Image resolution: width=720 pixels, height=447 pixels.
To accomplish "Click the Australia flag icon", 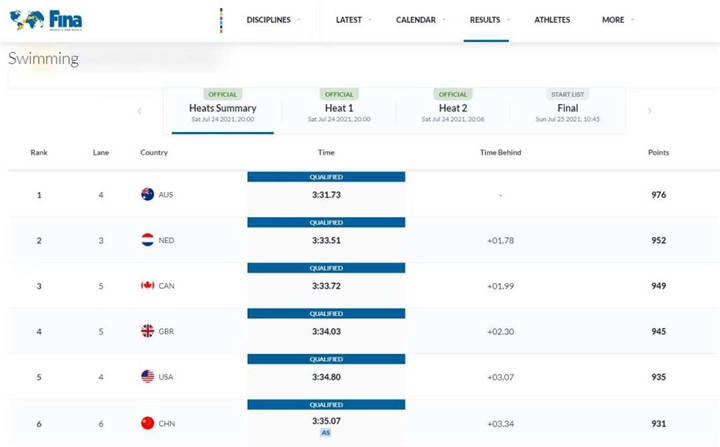I will [147, 194].
